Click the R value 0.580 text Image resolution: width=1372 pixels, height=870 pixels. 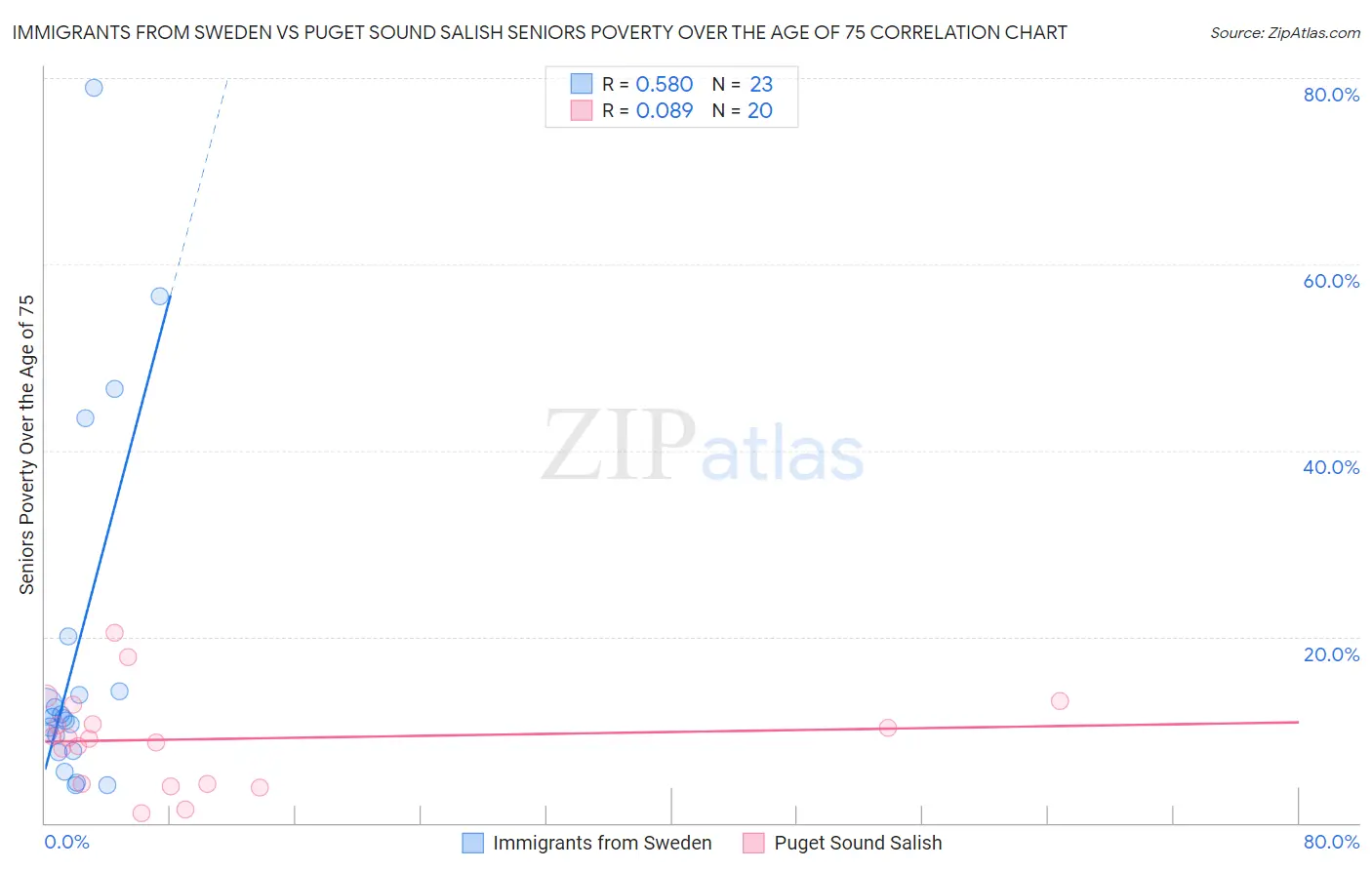pos(665,84)
